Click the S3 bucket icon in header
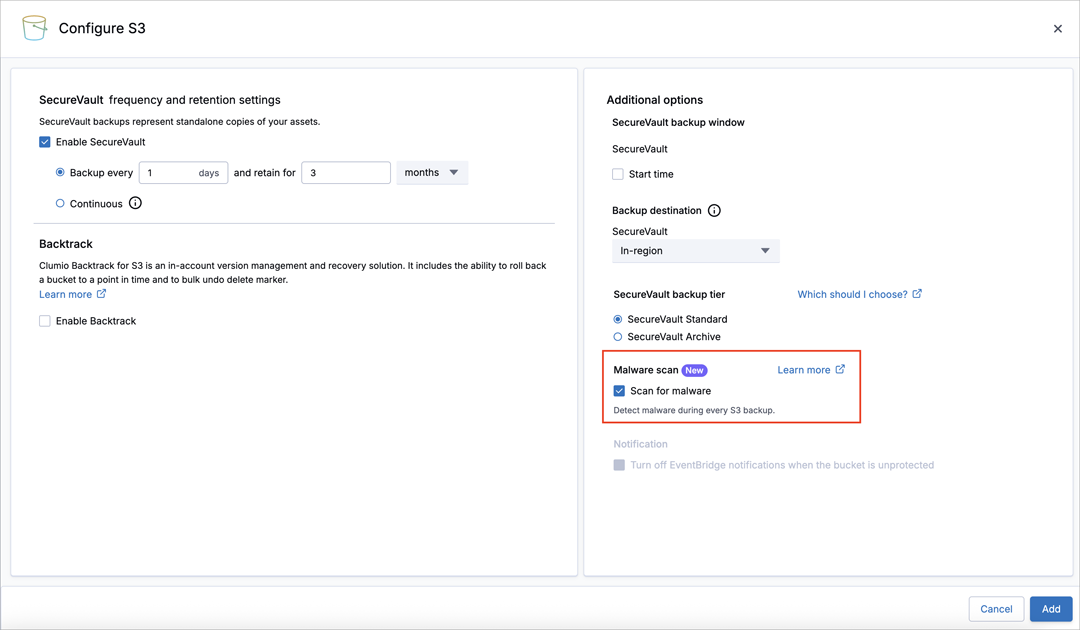This screenshot has height=630, width=1080. click(35, 28)
